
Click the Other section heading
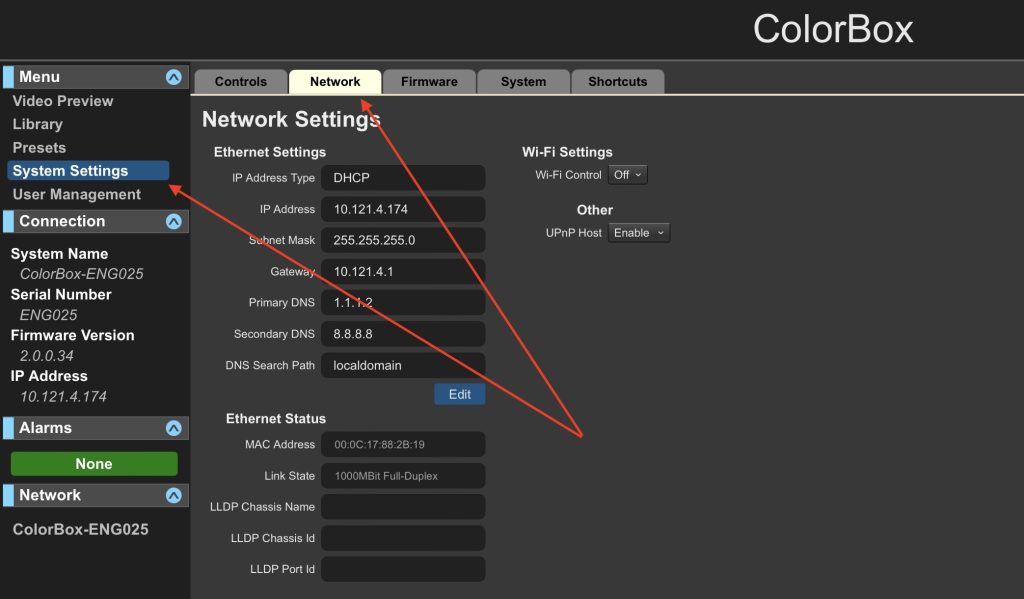pos(594,210)
